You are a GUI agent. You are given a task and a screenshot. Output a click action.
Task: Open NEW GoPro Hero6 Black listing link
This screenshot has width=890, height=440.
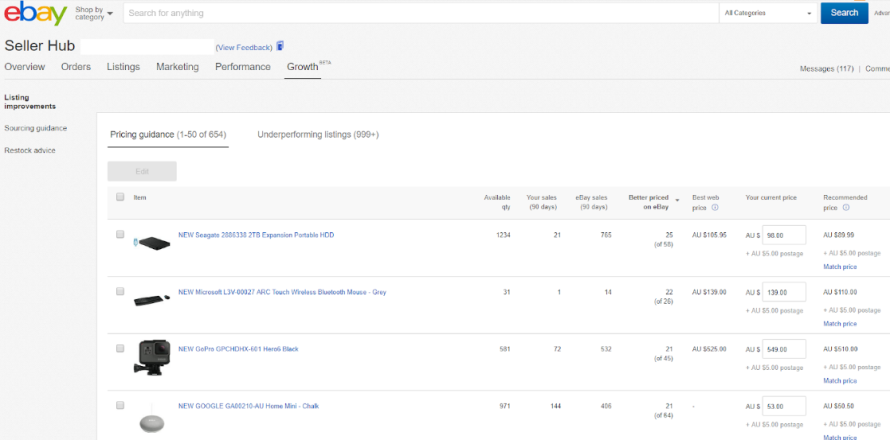(x=238, y=349)
